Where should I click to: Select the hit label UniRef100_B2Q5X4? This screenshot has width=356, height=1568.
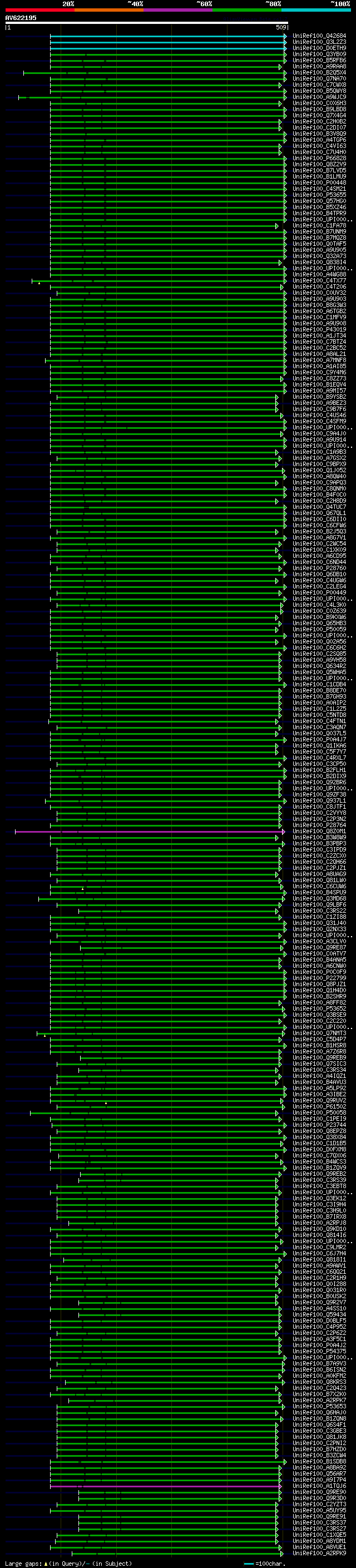point(319,72)
